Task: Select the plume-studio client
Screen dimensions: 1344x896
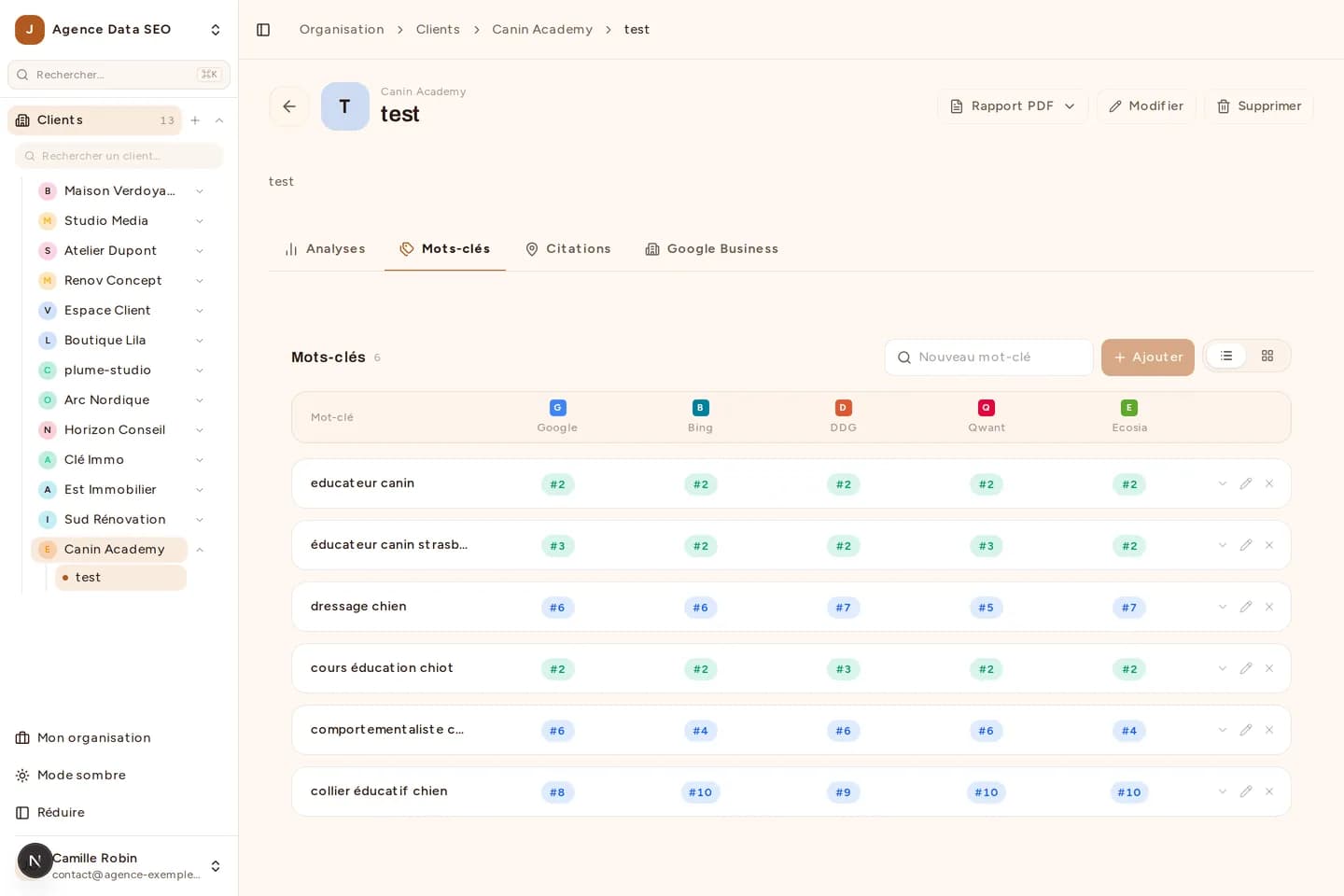Action: pos(107,371)
